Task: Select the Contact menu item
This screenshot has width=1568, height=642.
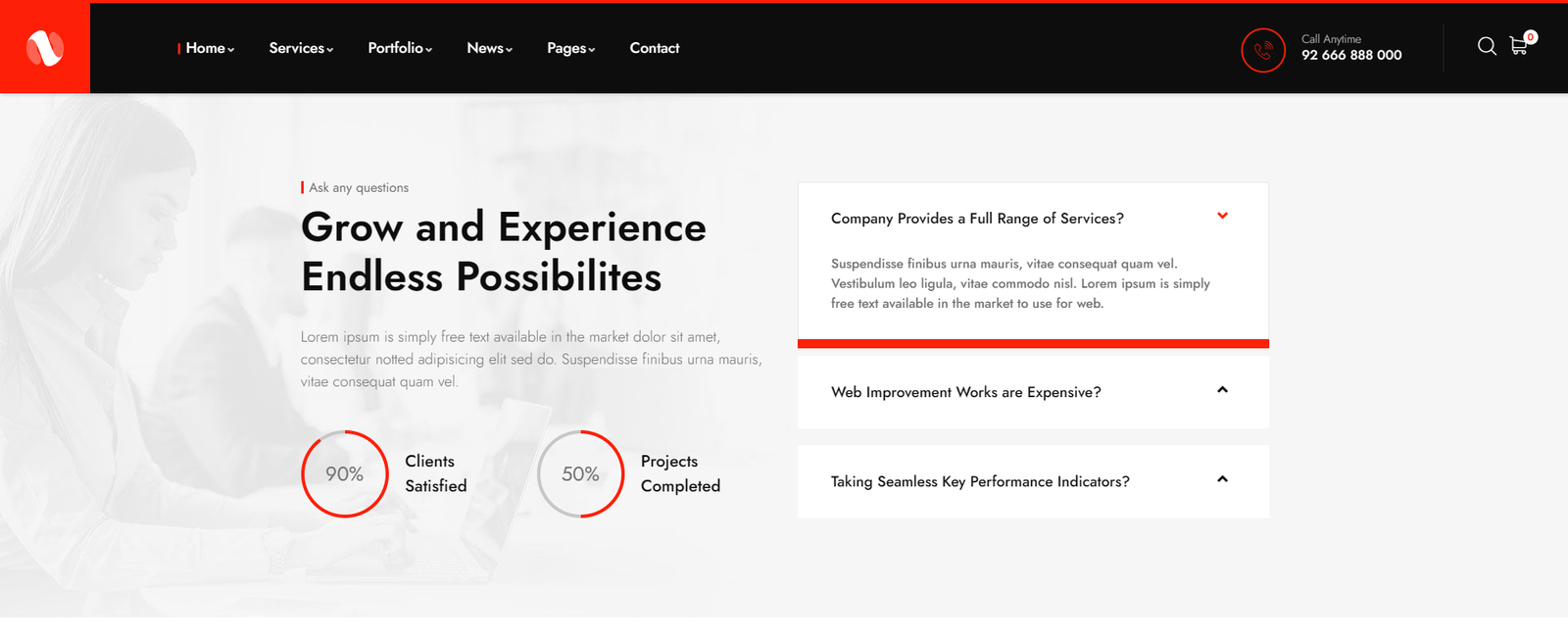Action: [654, 47]
